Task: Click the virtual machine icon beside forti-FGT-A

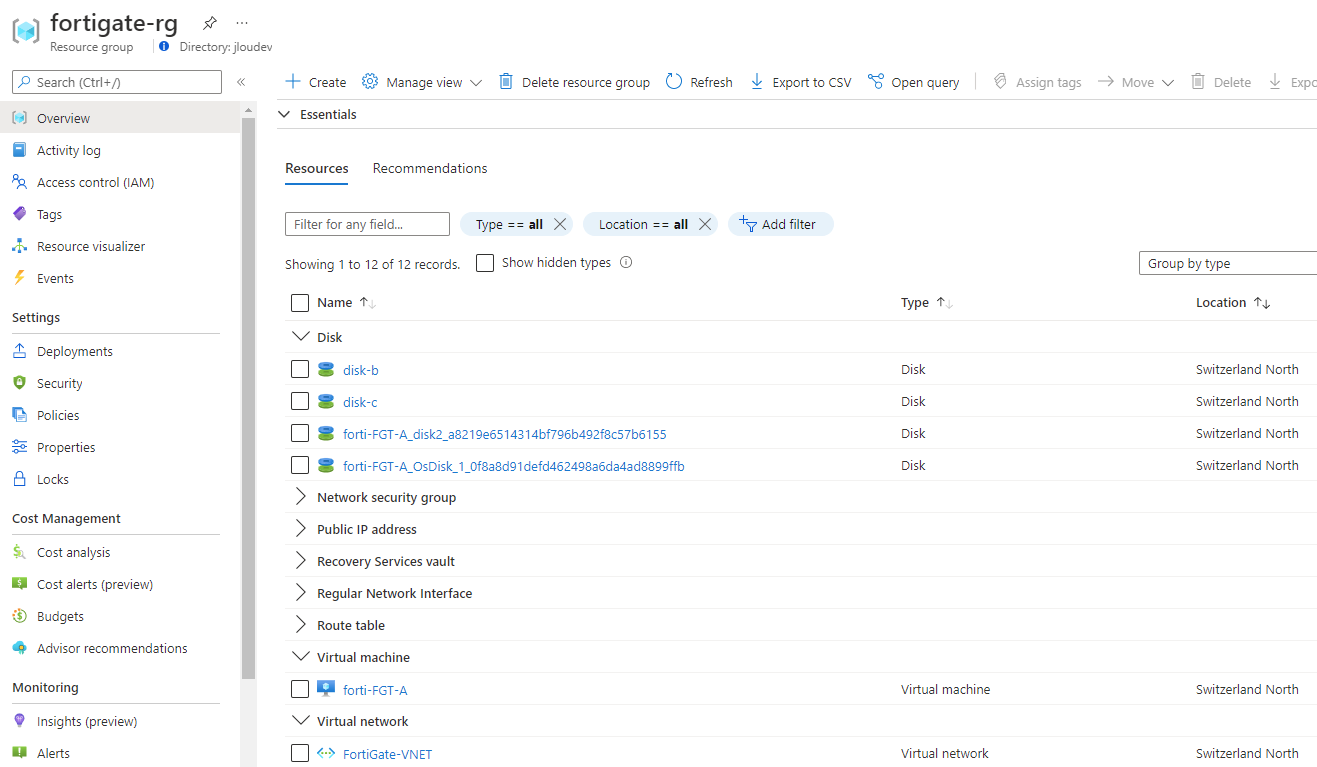Action: (x=326, y=689)
